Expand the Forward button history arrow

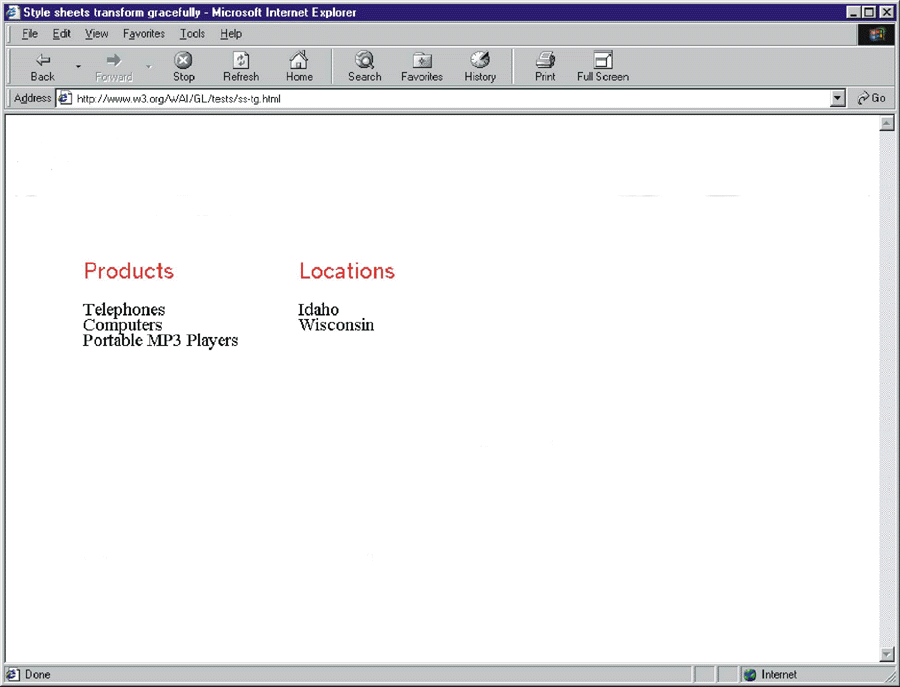point(147,66)
